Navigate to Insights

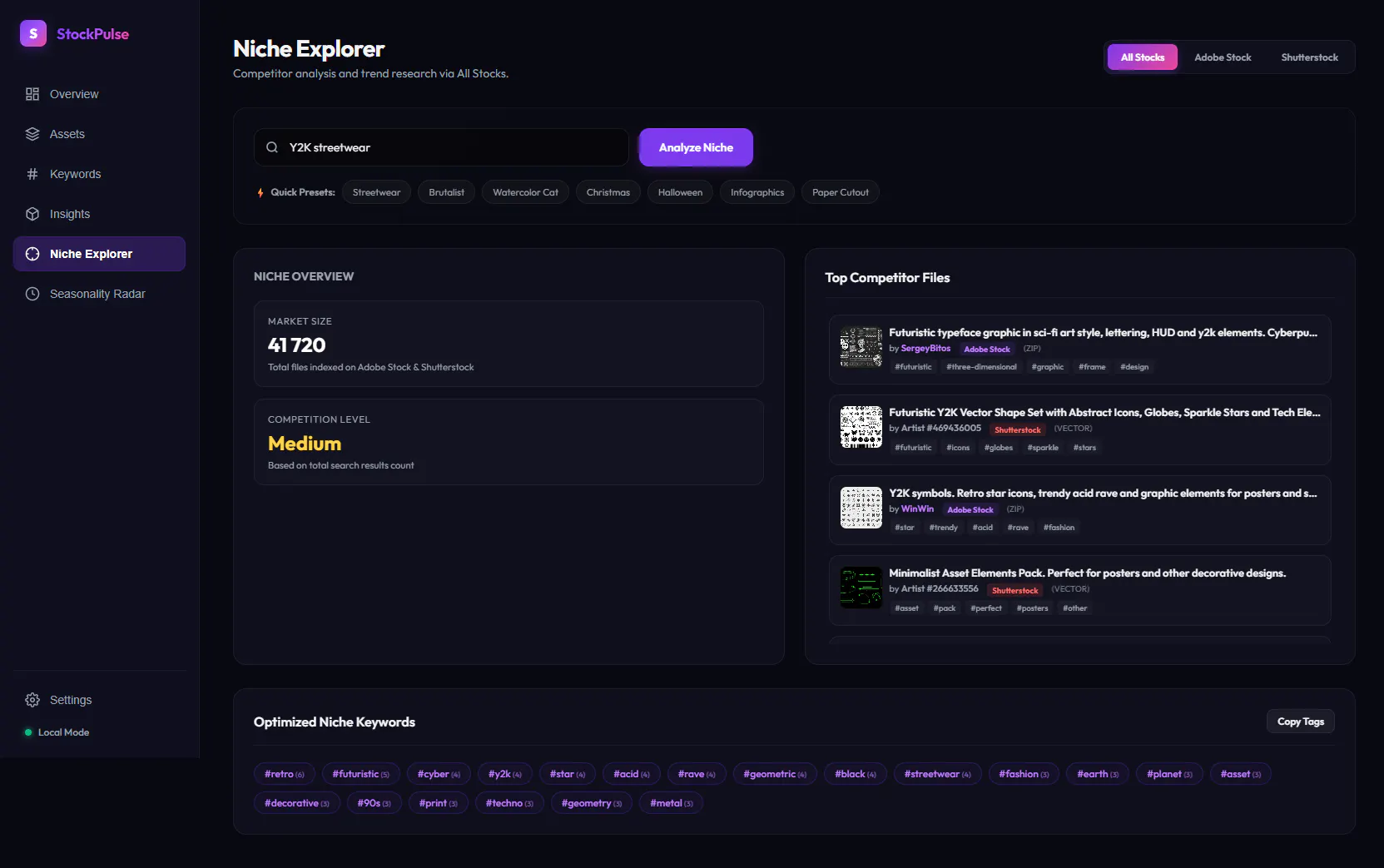coord(99,214)
